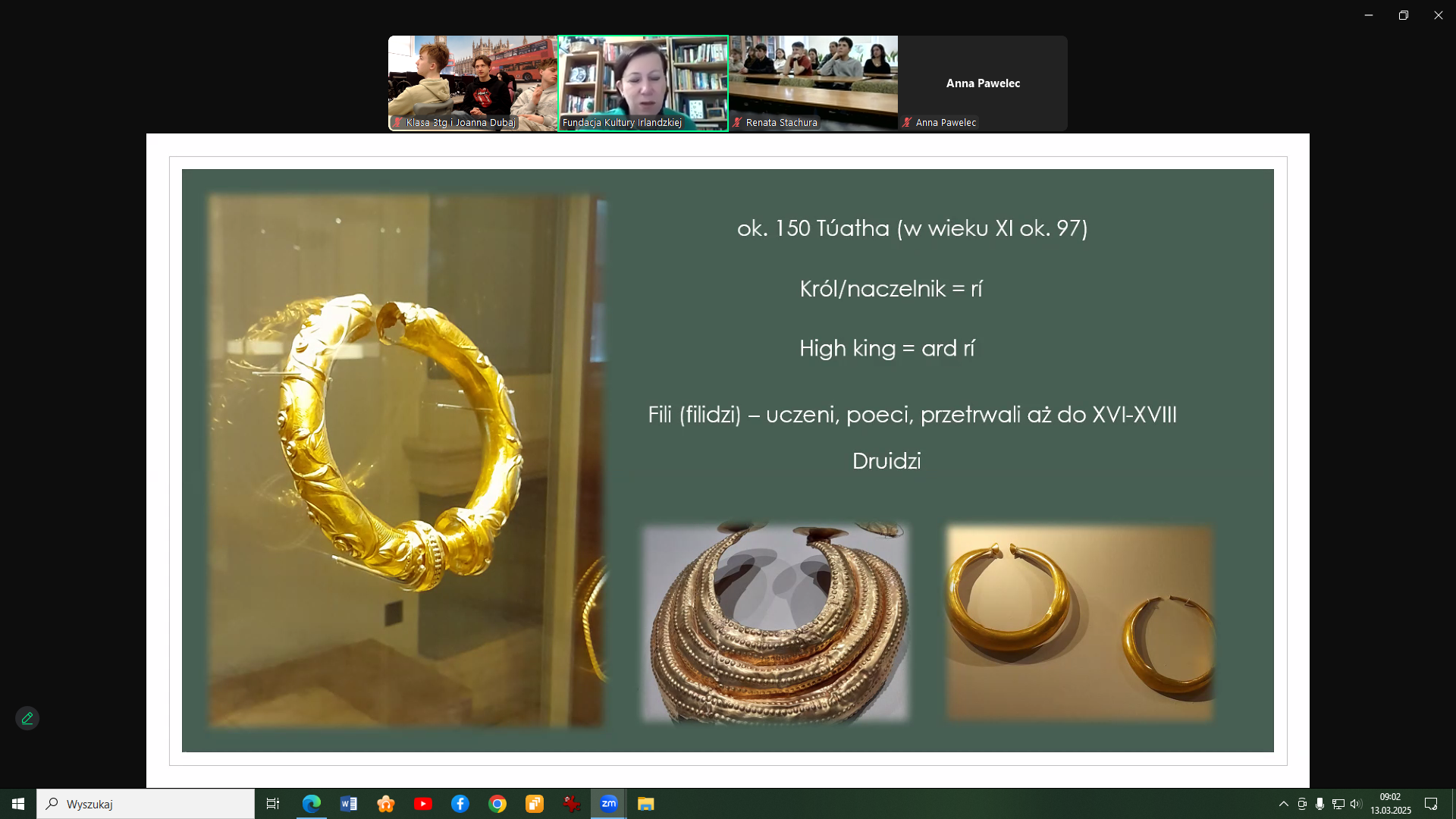Open Zoom from the taskbar
The image size is (1456, 819).
[609, 804]
